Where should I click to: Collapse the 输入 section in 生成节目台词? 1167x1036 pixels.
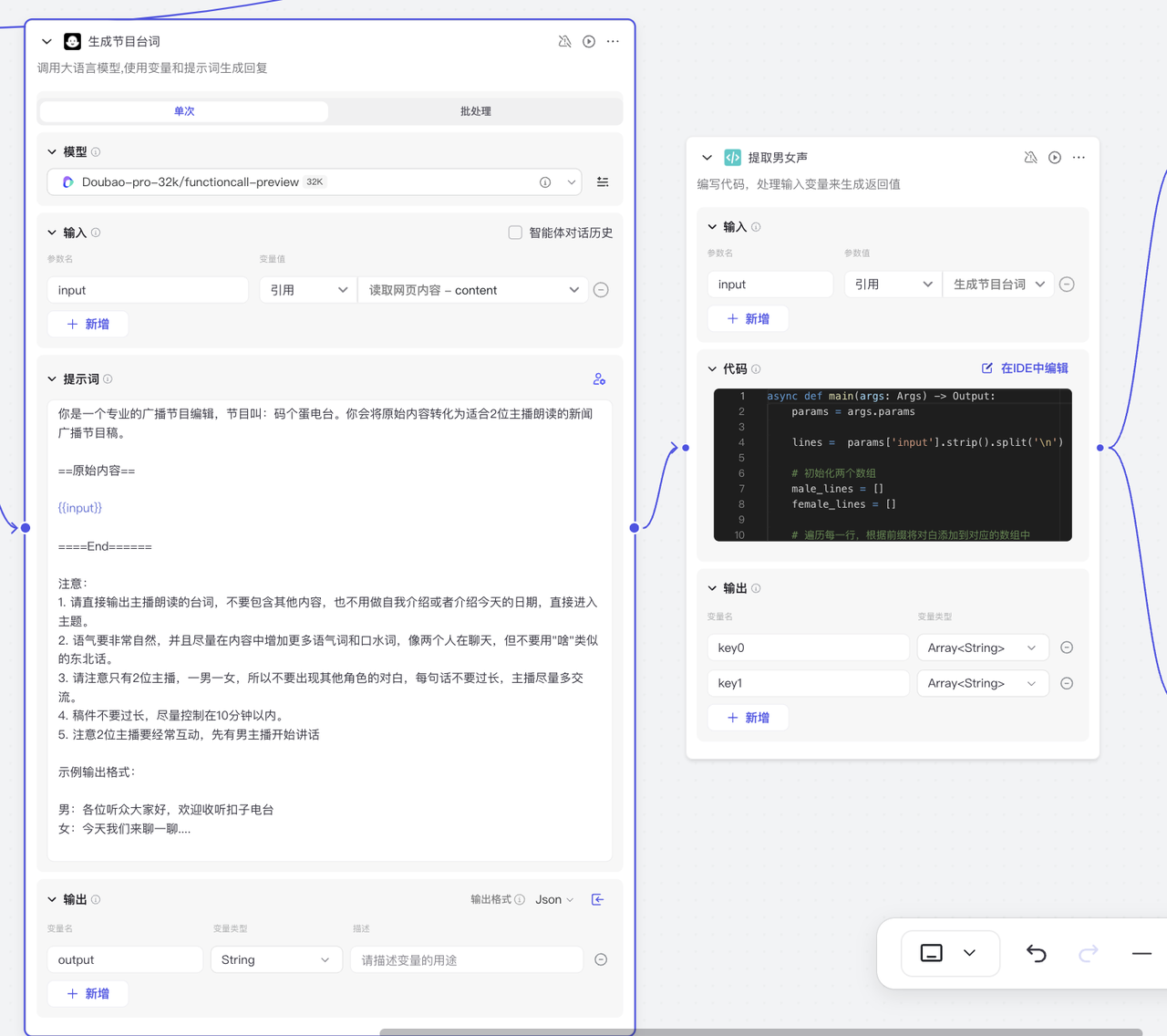point(52,233)
